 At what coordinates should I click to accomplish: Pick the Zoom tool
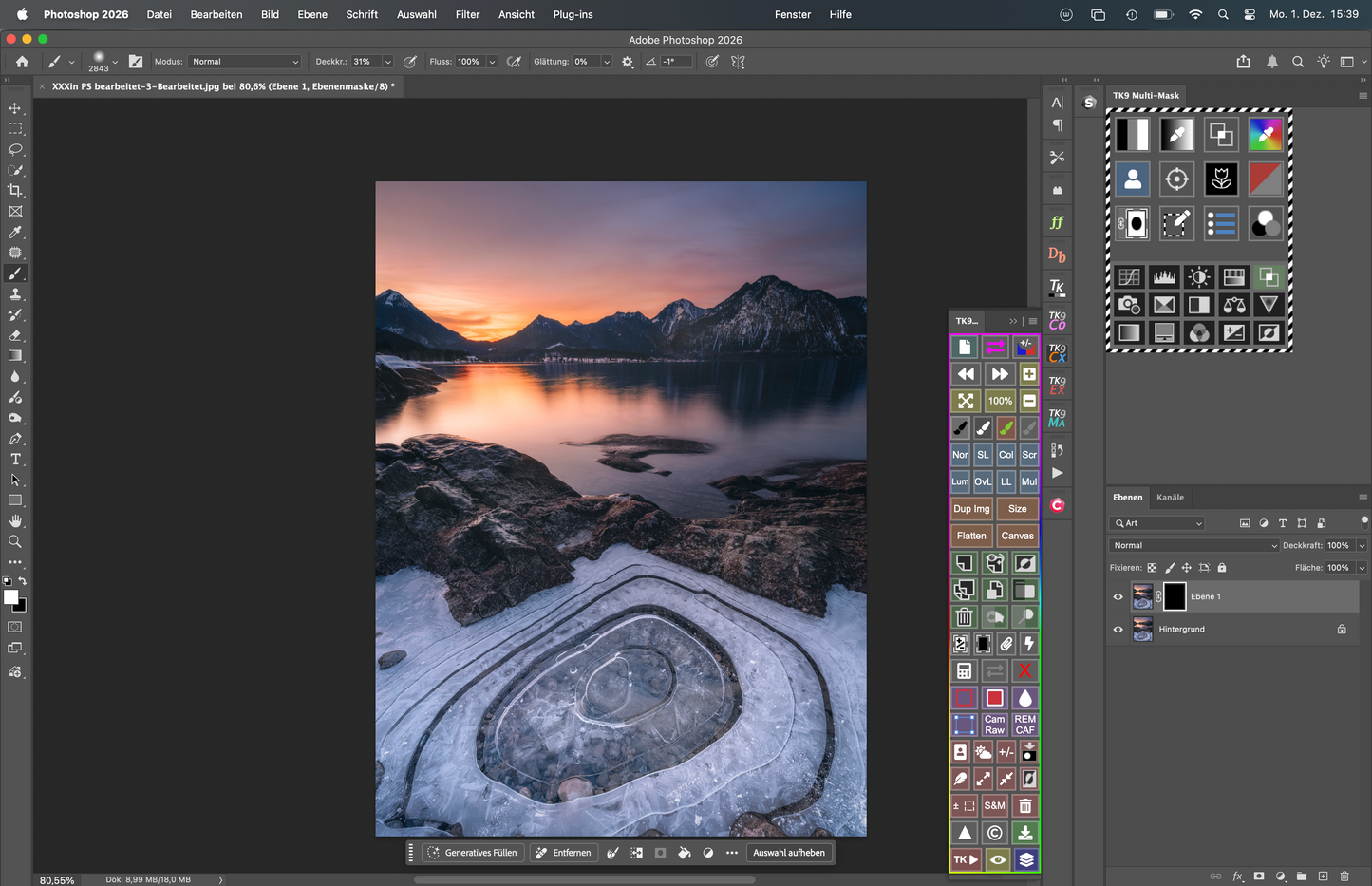[15, 541]
